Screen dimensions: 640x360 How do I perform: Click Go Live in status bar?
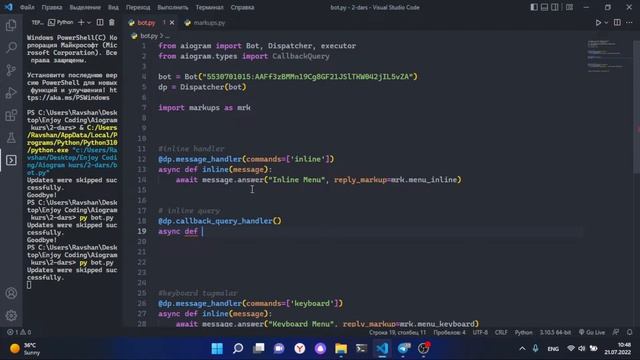point(591,332)
